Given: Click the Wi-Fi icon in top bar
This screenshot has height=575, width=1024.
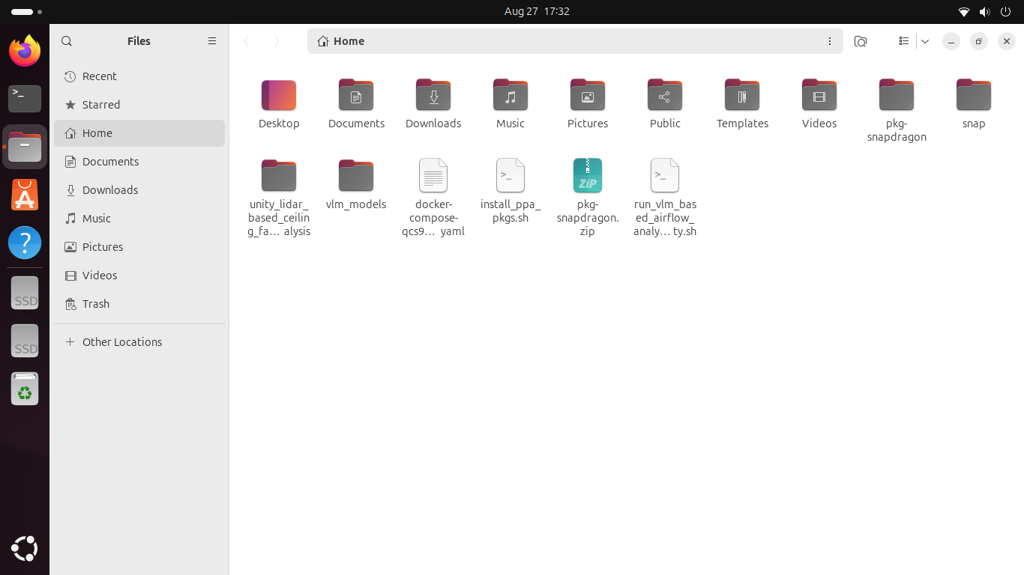Looking at the screenshot, I should (964, 11).
